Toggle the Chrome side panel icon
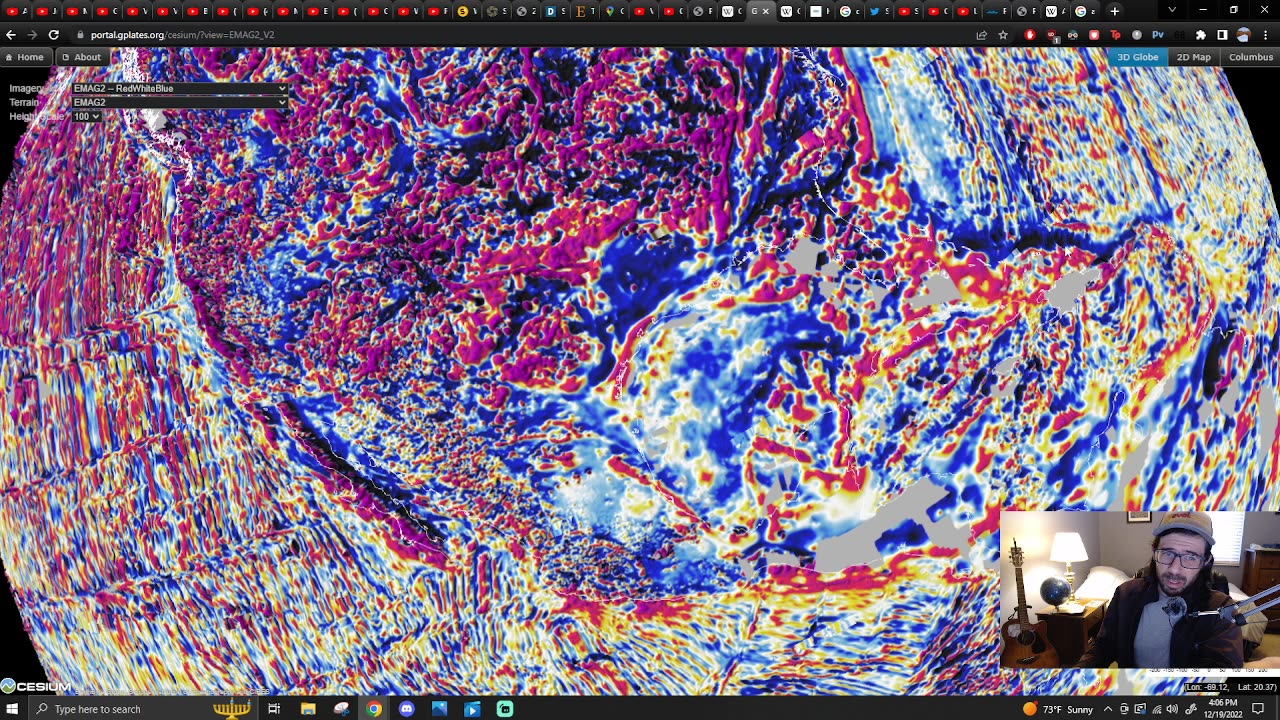The width and height of the screenshot is (1280, 720). coord(1222,35)
